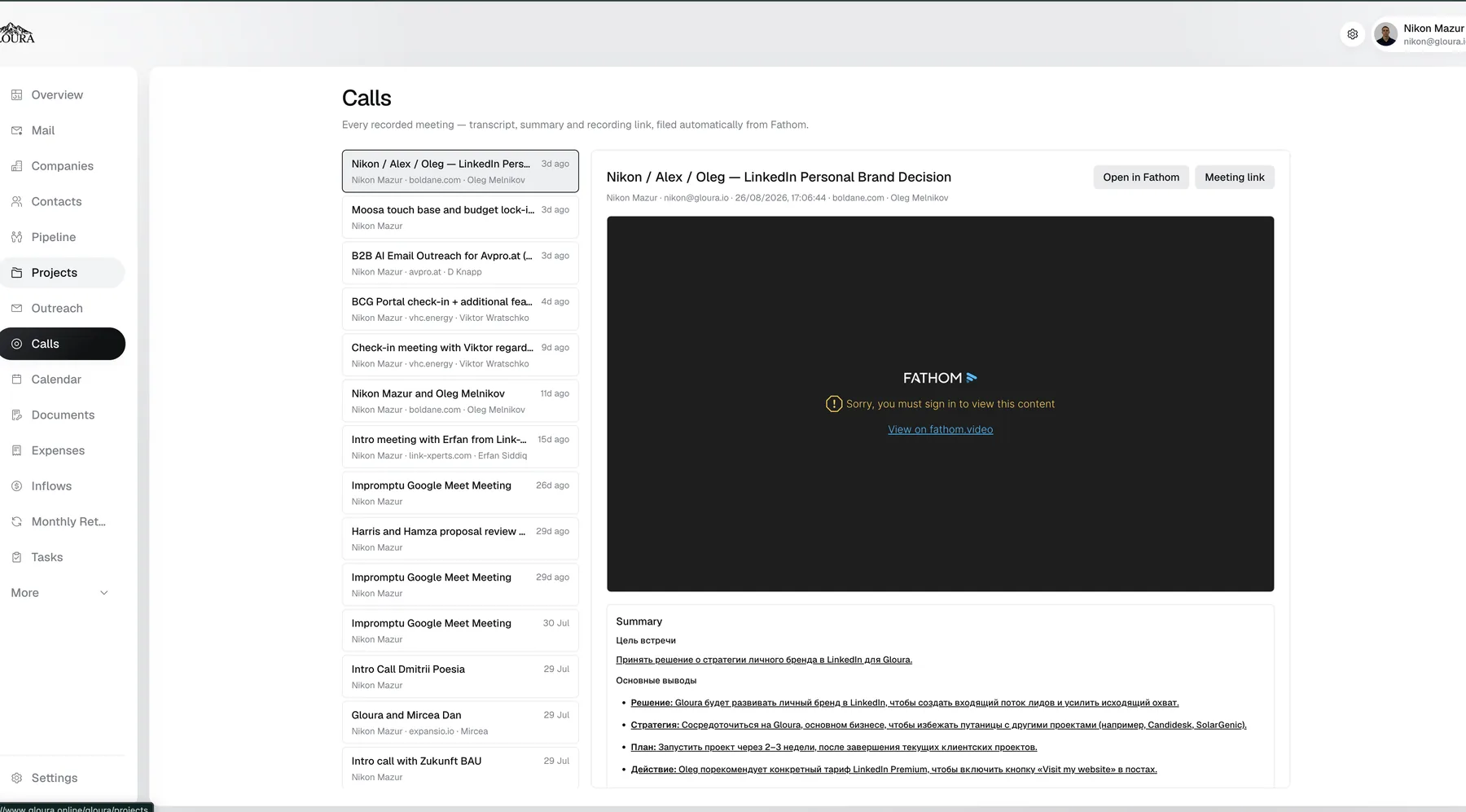Click the Calls target icon

[x=16, y=344]
